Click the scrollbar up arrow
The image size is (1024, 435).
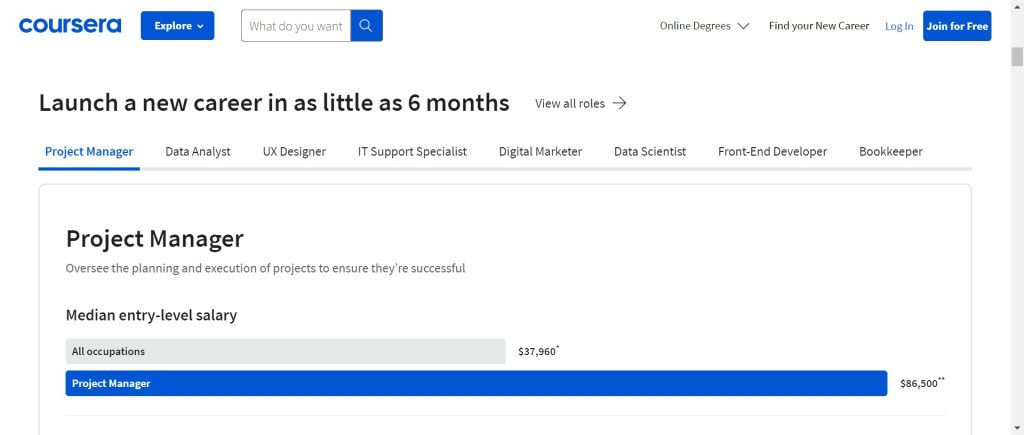(1016, 8)
